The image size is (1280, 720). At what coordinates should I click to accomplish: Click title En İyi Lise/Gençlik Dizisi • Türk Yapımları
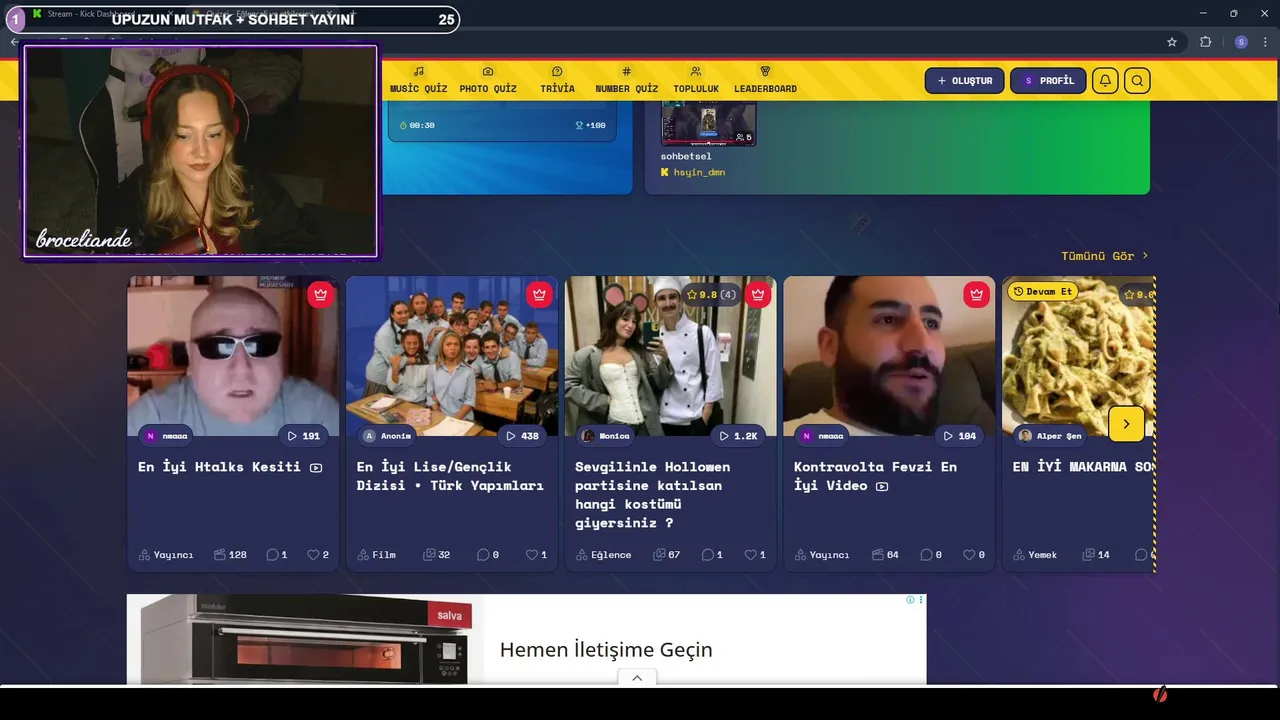450,476
